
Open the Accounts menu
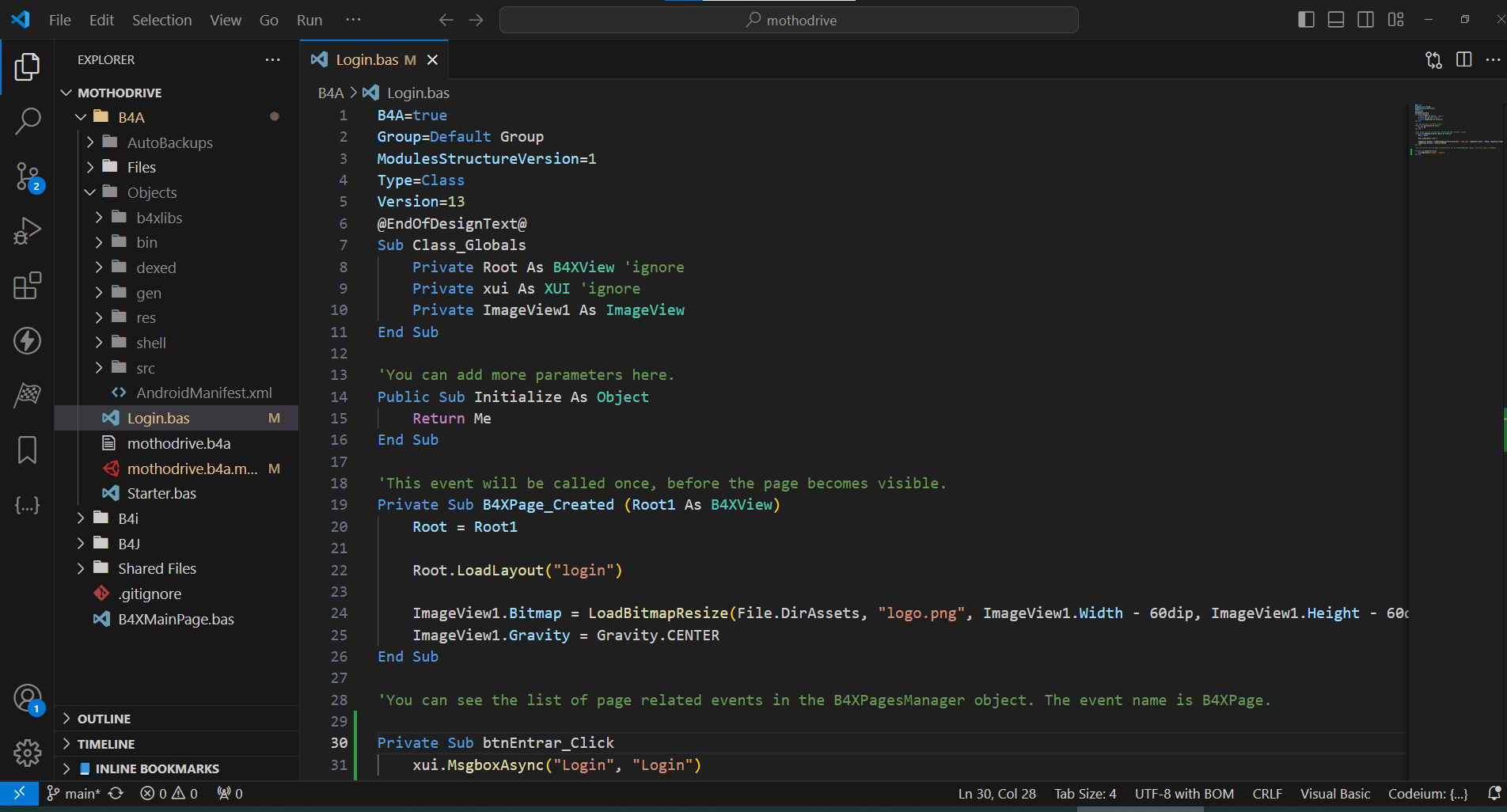coord(27,699)
